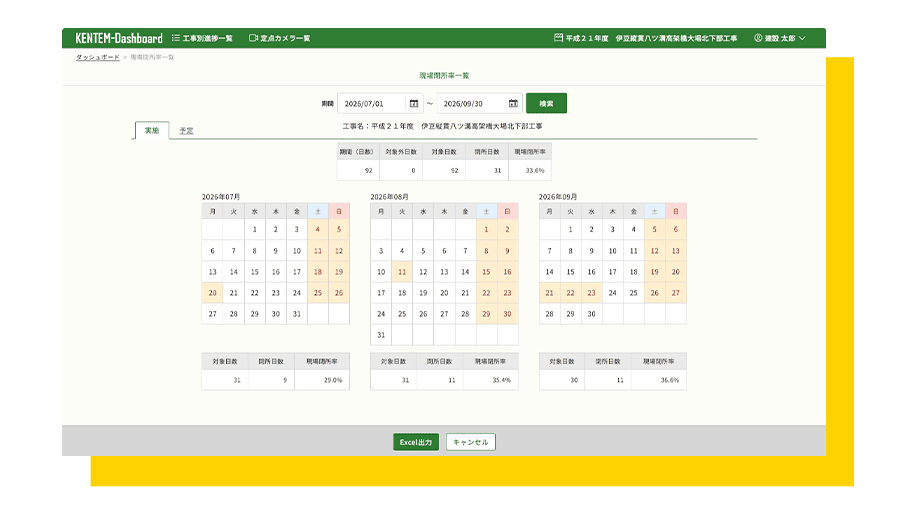Follow the ダッシュボード breadcrumb link
Viewport: 916px width, 515px height.
point(98,57)
